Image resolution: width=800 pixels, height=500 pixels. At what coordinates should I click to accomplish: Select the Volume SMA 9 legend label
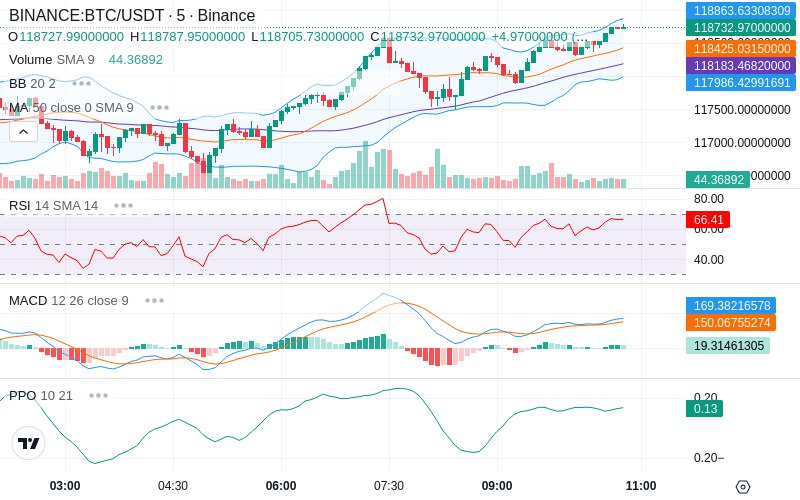pos(52,60)
